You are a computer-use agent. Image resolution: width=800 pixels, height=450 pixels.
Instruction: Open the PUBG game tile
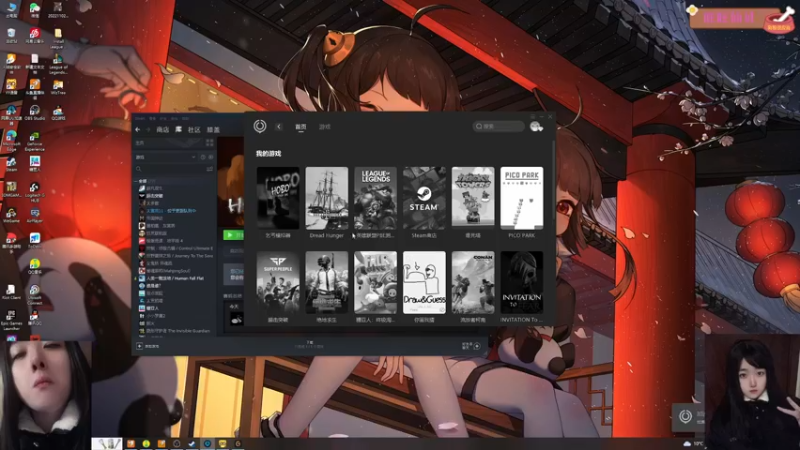pyautogui.click(x=327, y=282)
